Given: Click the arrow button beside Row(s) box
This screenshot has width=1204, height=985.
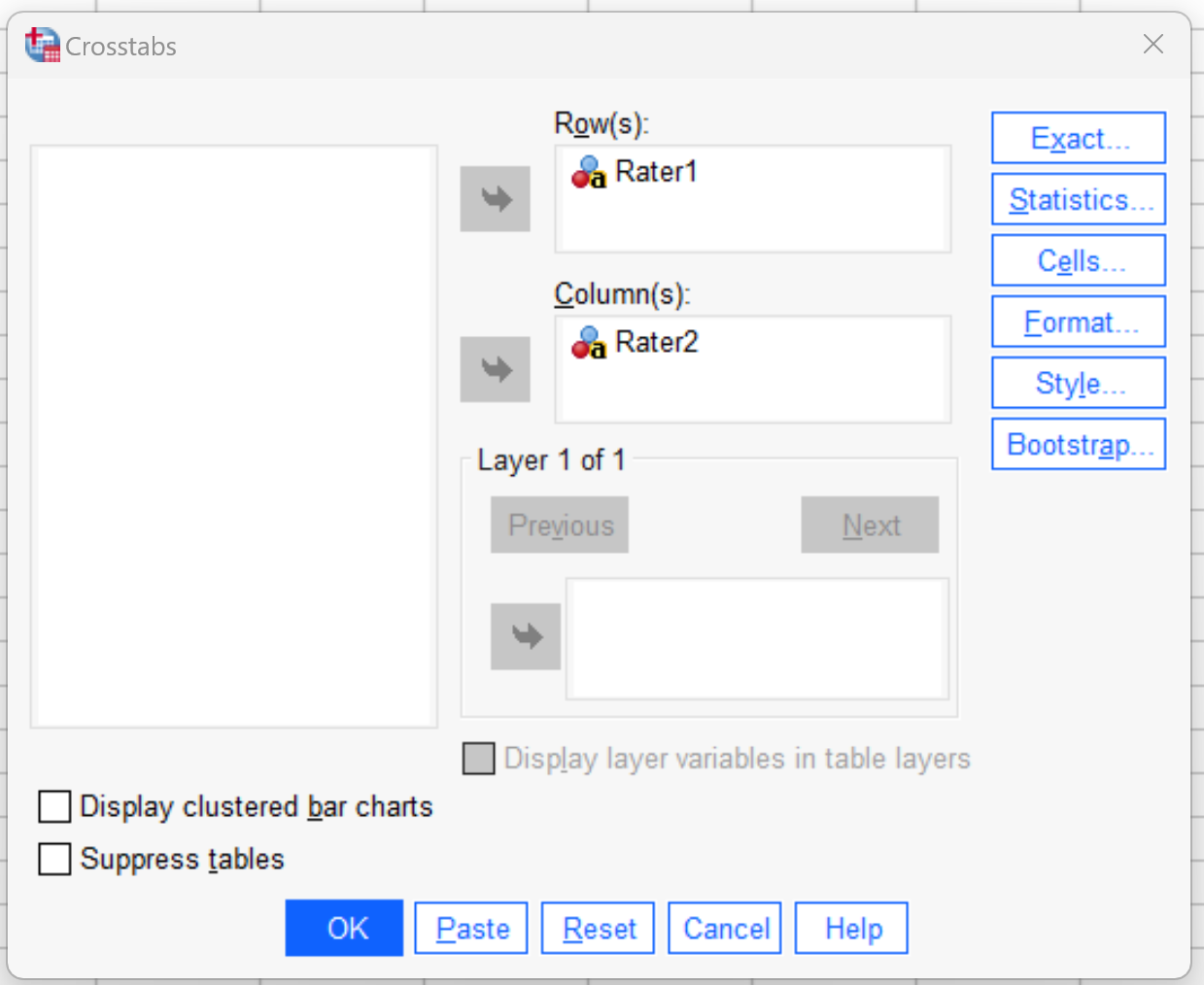Looking at the screenshot, I should 495,199.
